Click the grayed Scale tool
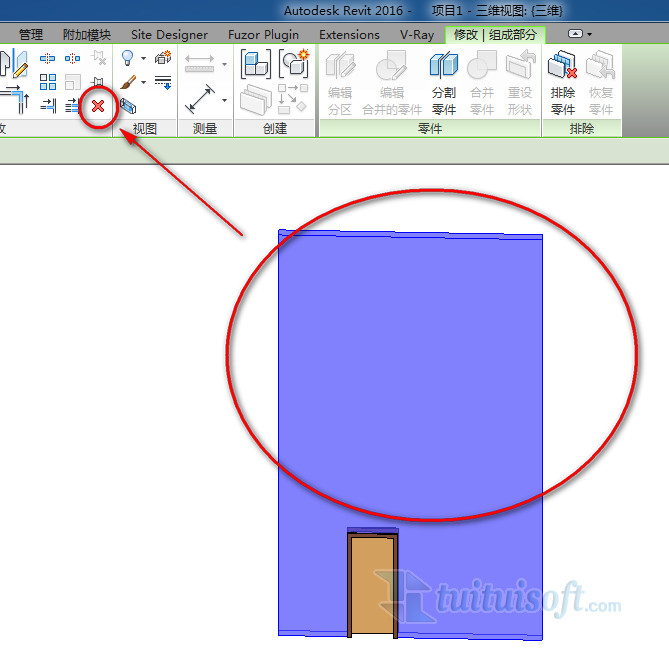 pyautogui.click(x=72, y=82)
